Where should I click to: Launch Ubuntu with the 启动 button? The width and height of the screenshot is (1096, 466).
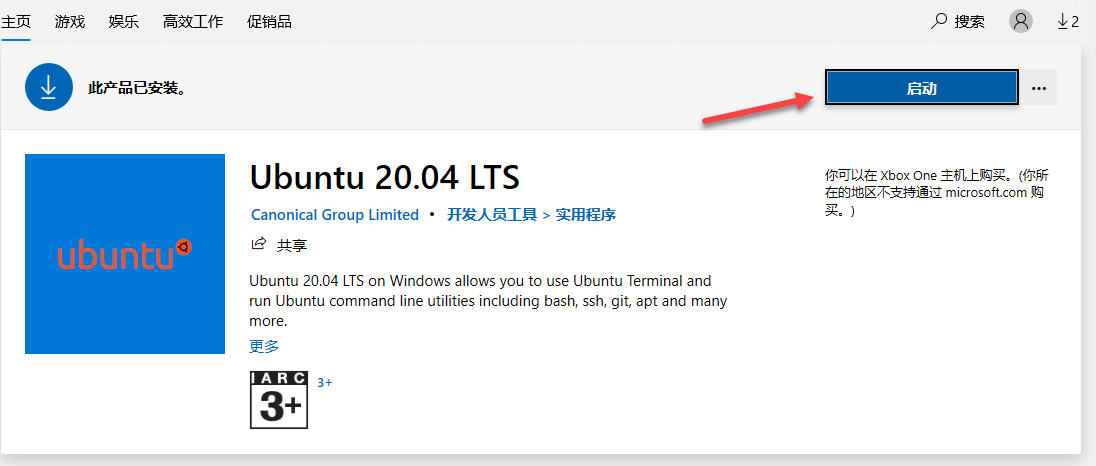pyautogui.click(x=921, y=88)
